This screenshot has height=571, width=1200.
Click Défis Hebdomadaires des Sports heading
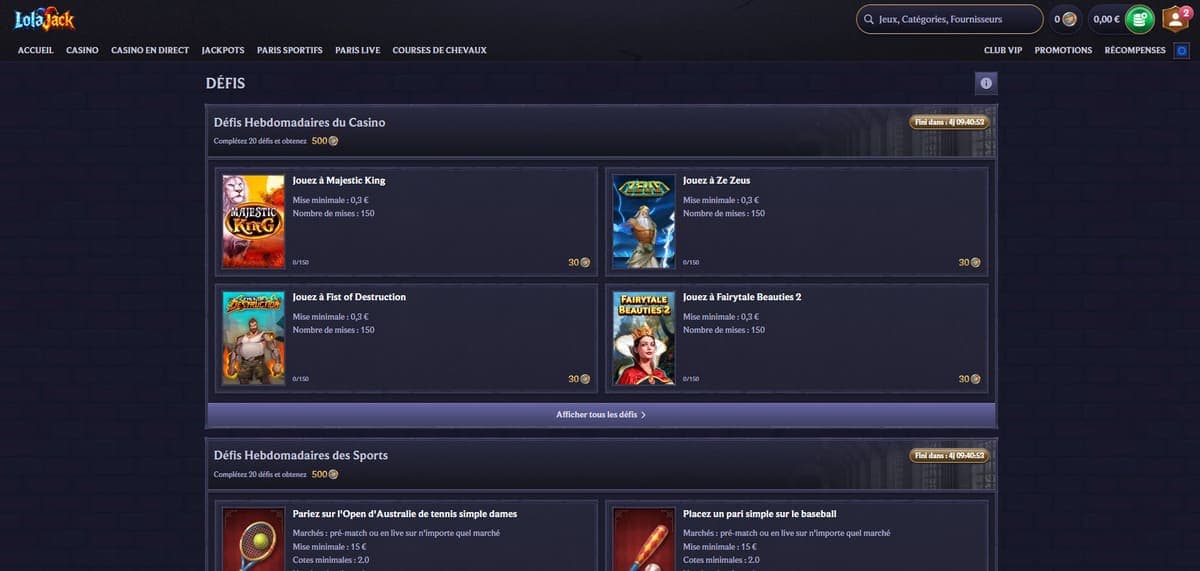[x=301, y=455]
